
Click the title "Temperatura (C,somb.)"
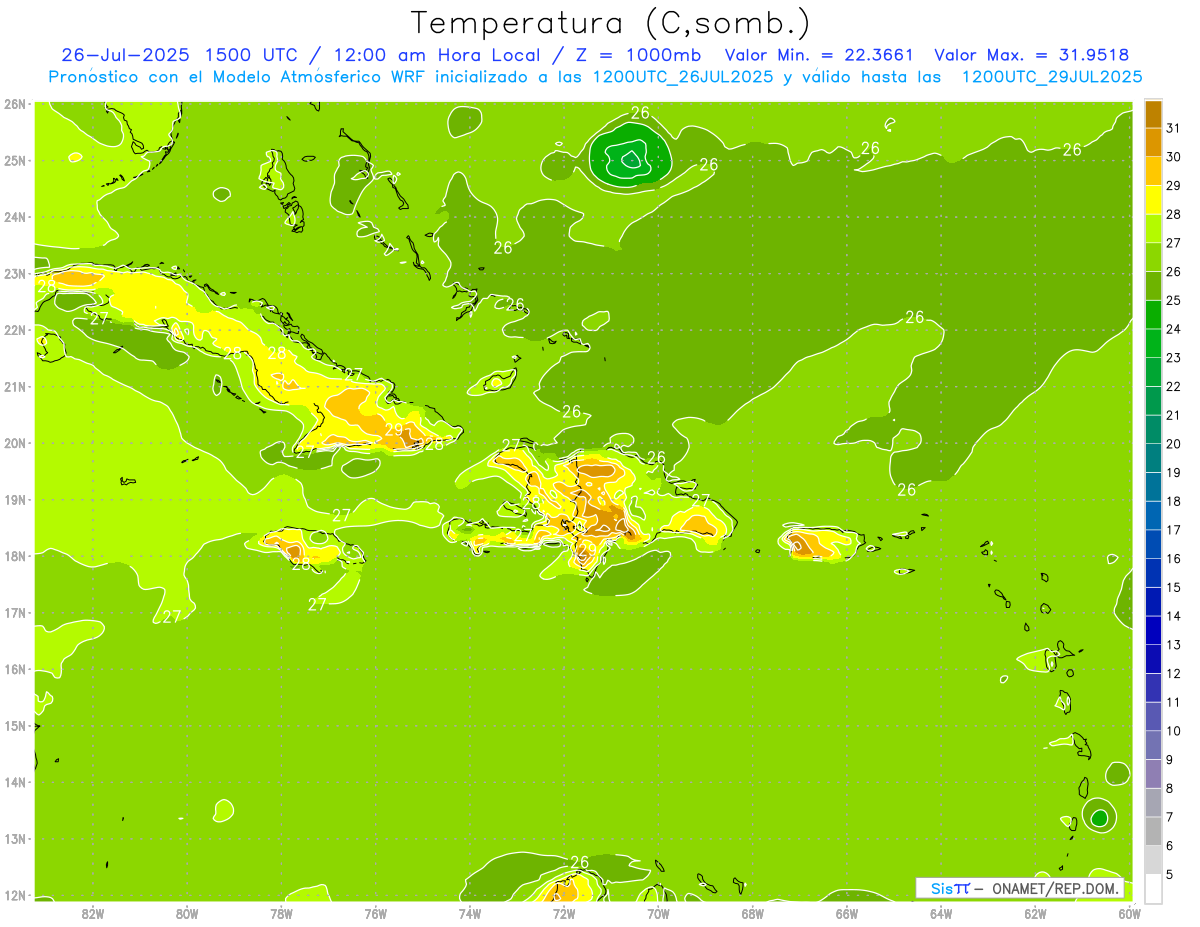tap(610, 24)
